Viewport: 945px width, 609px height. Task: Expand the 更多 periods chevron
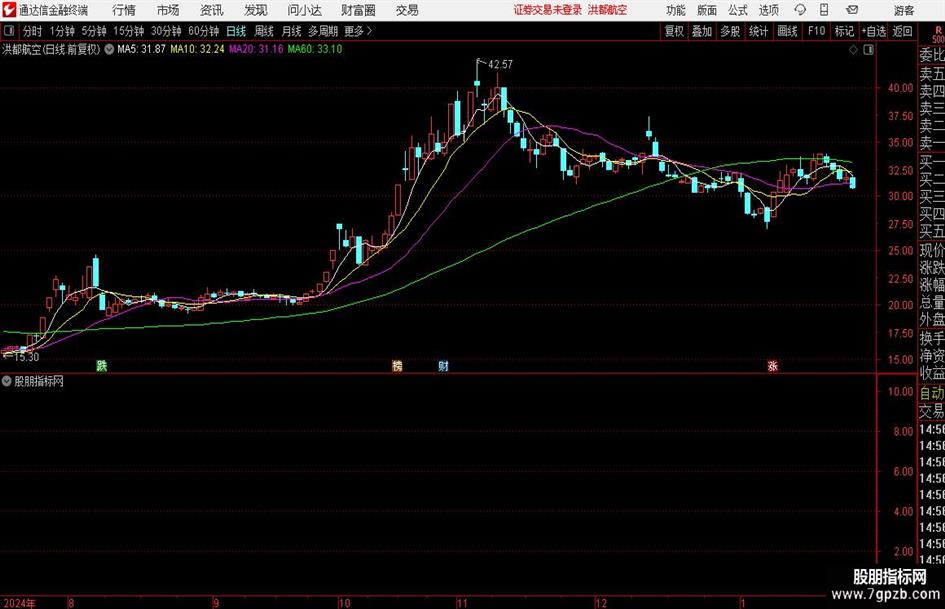pos(359,31)
